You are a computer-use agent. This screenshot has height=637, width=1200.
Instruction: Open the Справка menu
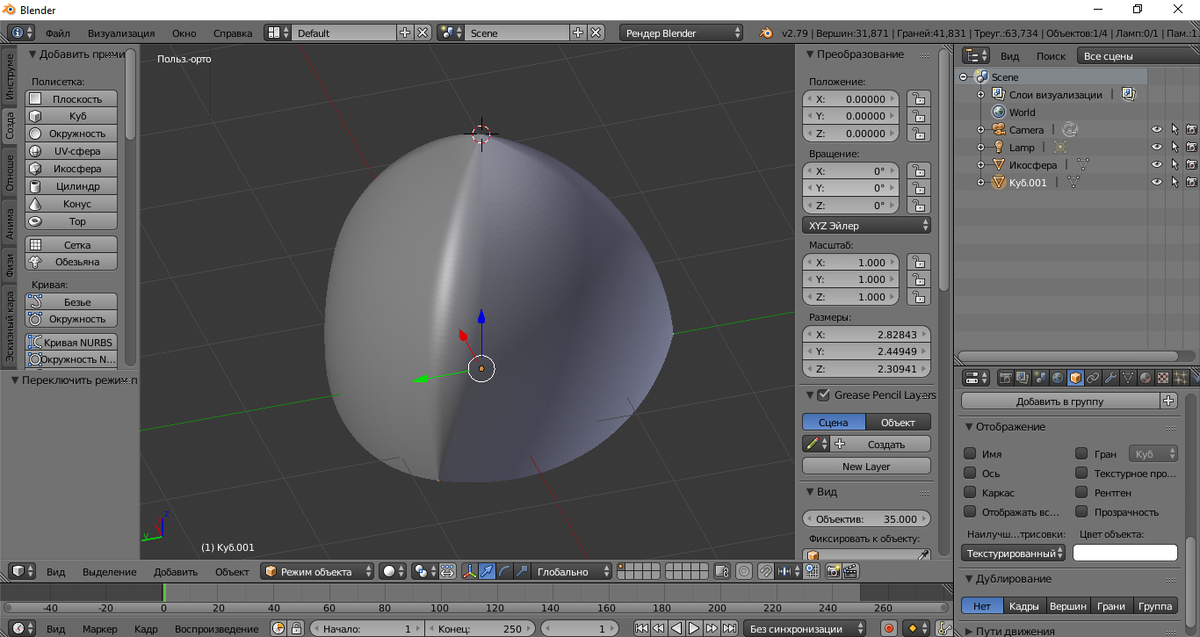(x=233, y=33)
